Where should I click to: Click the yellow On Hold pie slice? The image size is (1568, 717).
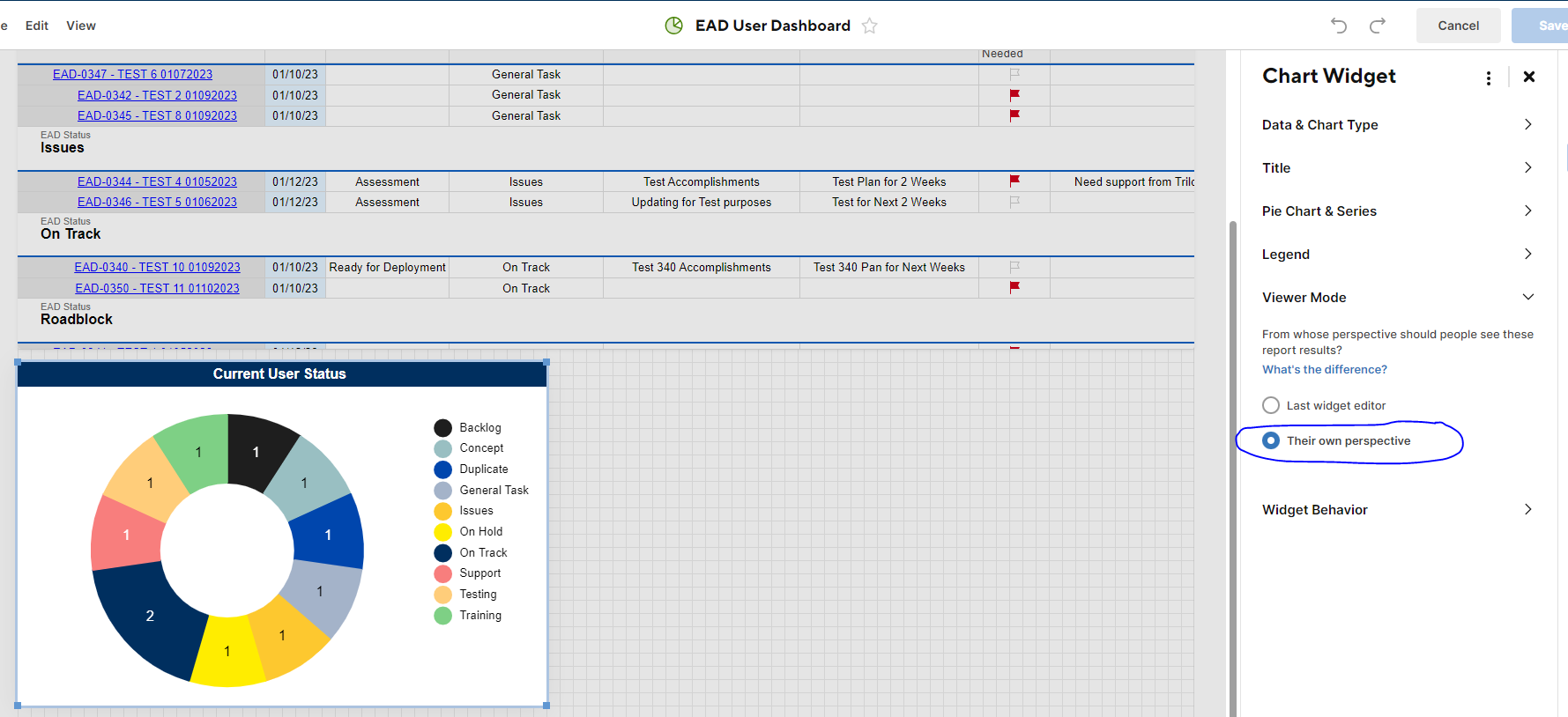point(227,652)
